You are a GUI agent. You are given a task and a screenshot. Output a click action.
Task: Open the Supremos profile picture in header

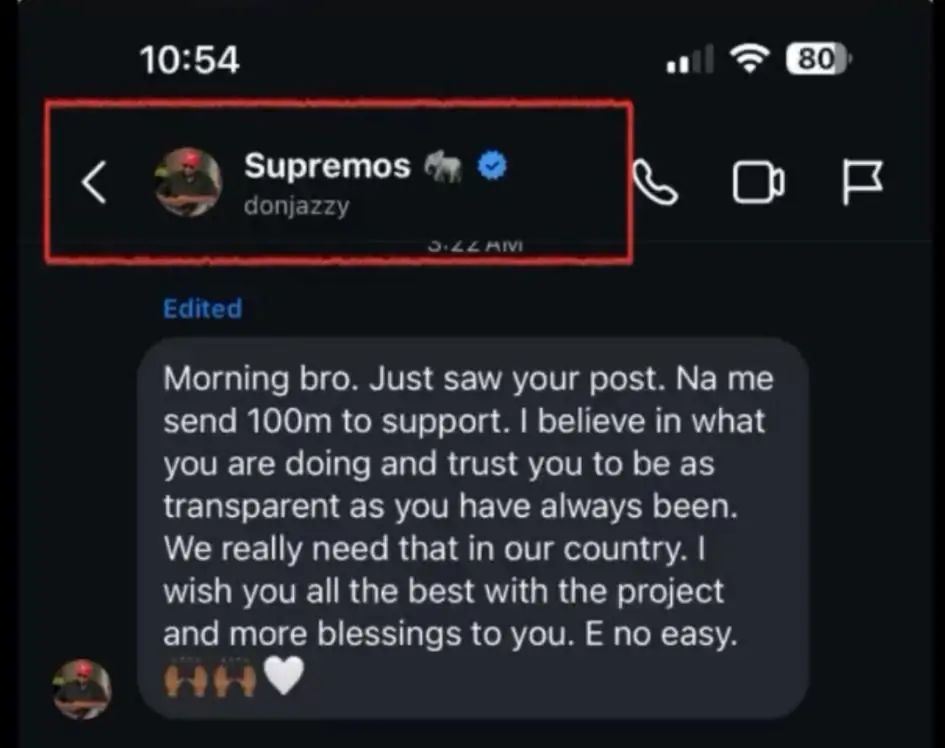coord(188,182)
